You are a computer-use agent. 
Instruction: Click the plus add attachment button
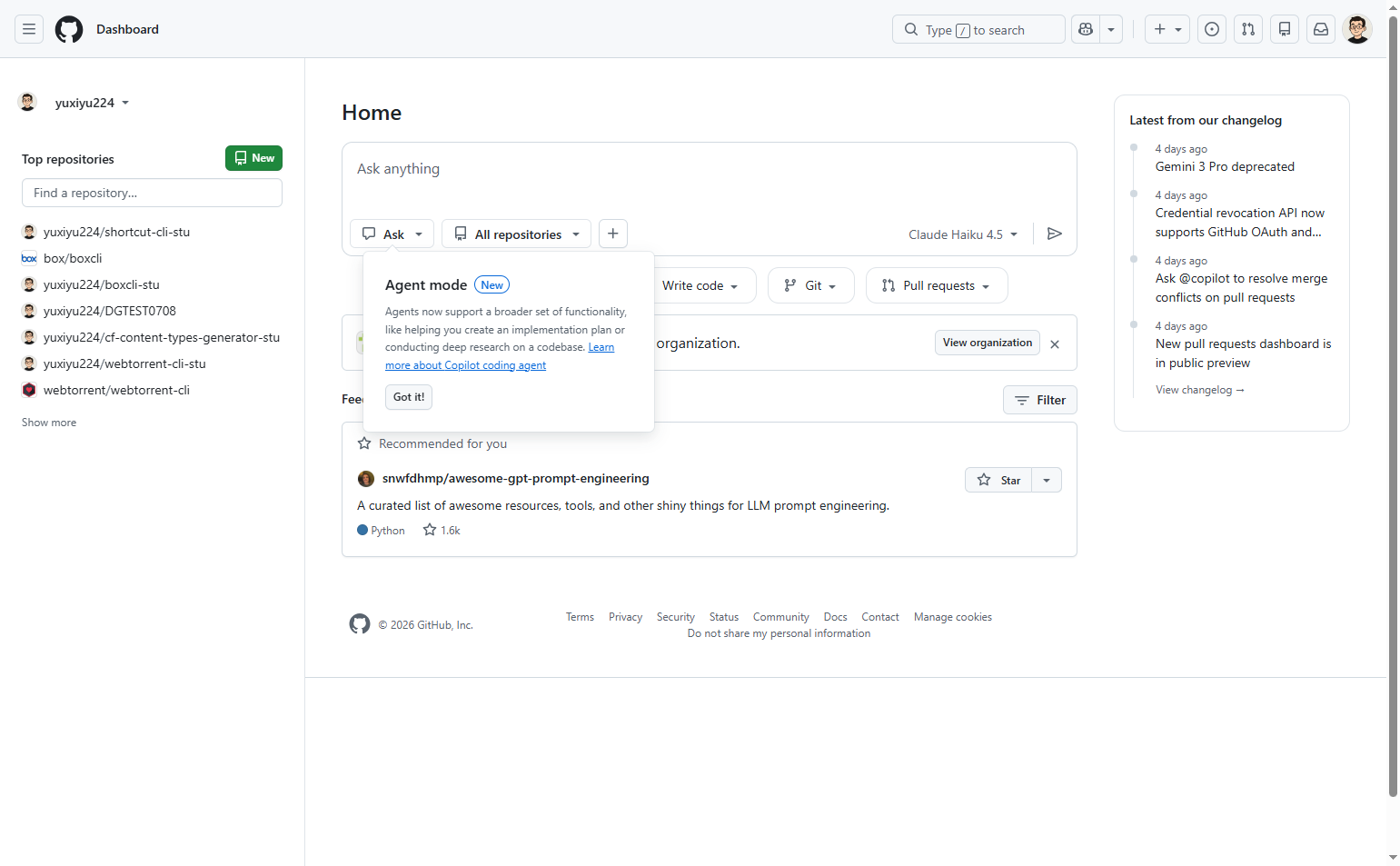pyautogui.click(x=613, y=234)
